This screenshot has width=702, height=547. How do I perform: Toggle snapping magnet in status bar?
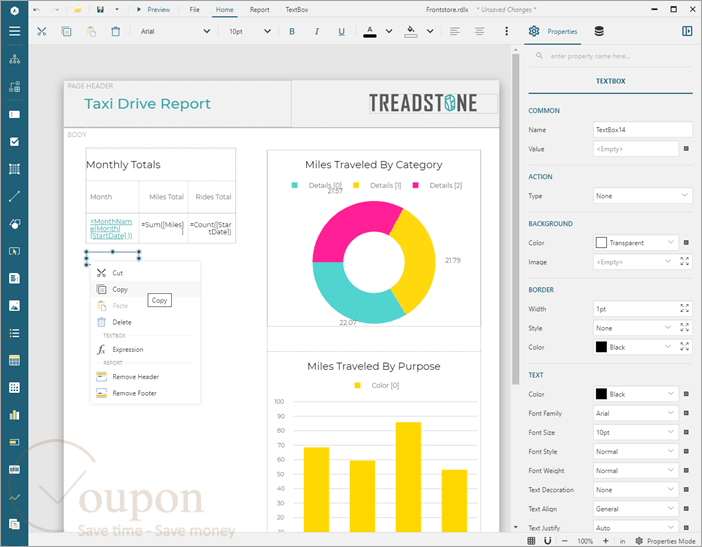coord(547,541)
